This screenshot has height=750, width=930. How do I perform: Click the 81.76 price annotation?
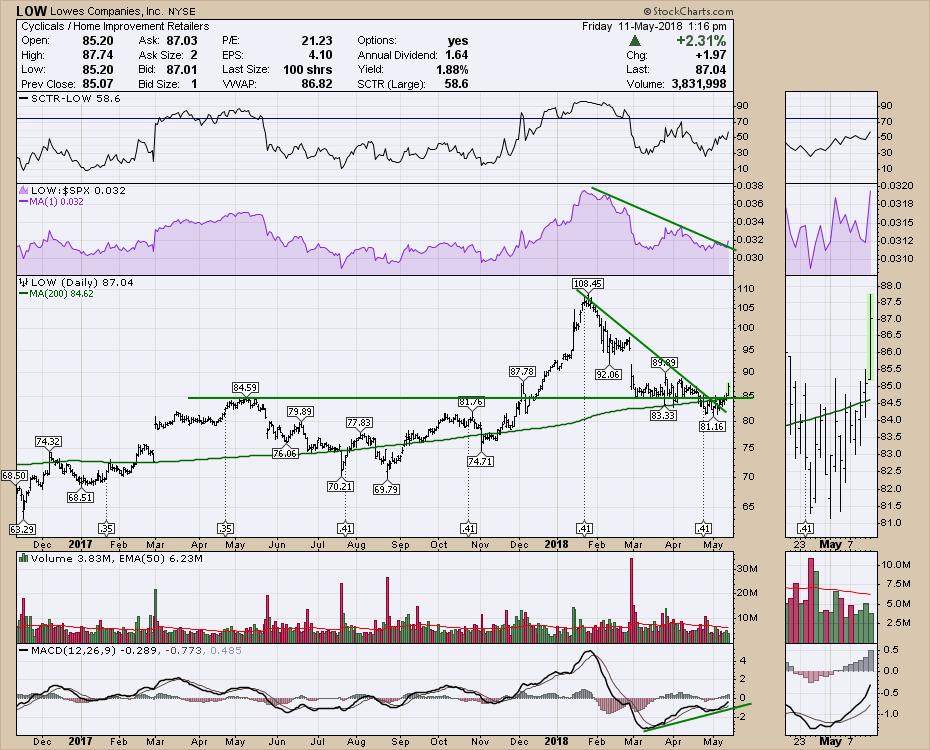471,402
